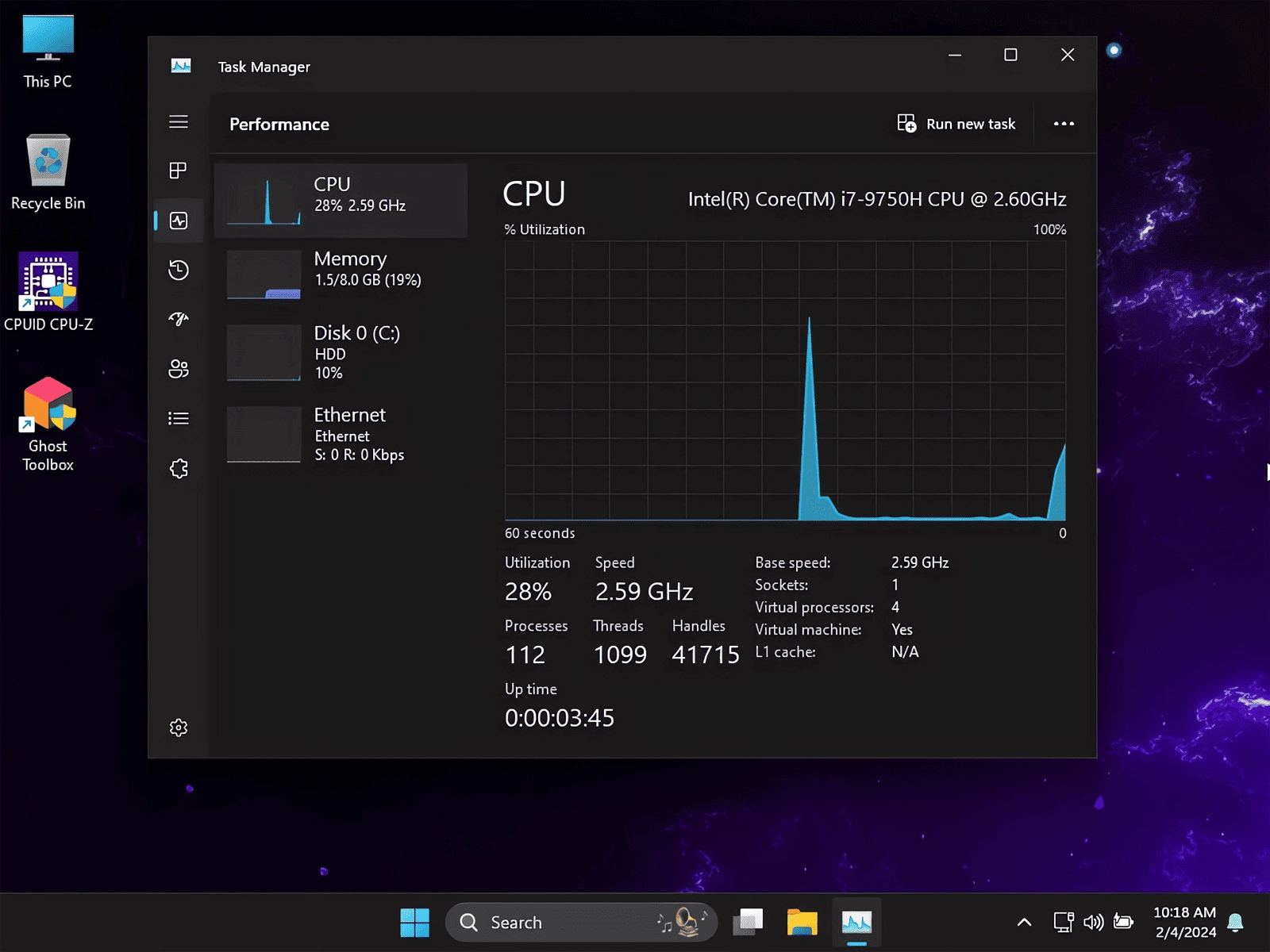Click the L1 cache N/A value
1270x952 pixels.
point(905,651)
